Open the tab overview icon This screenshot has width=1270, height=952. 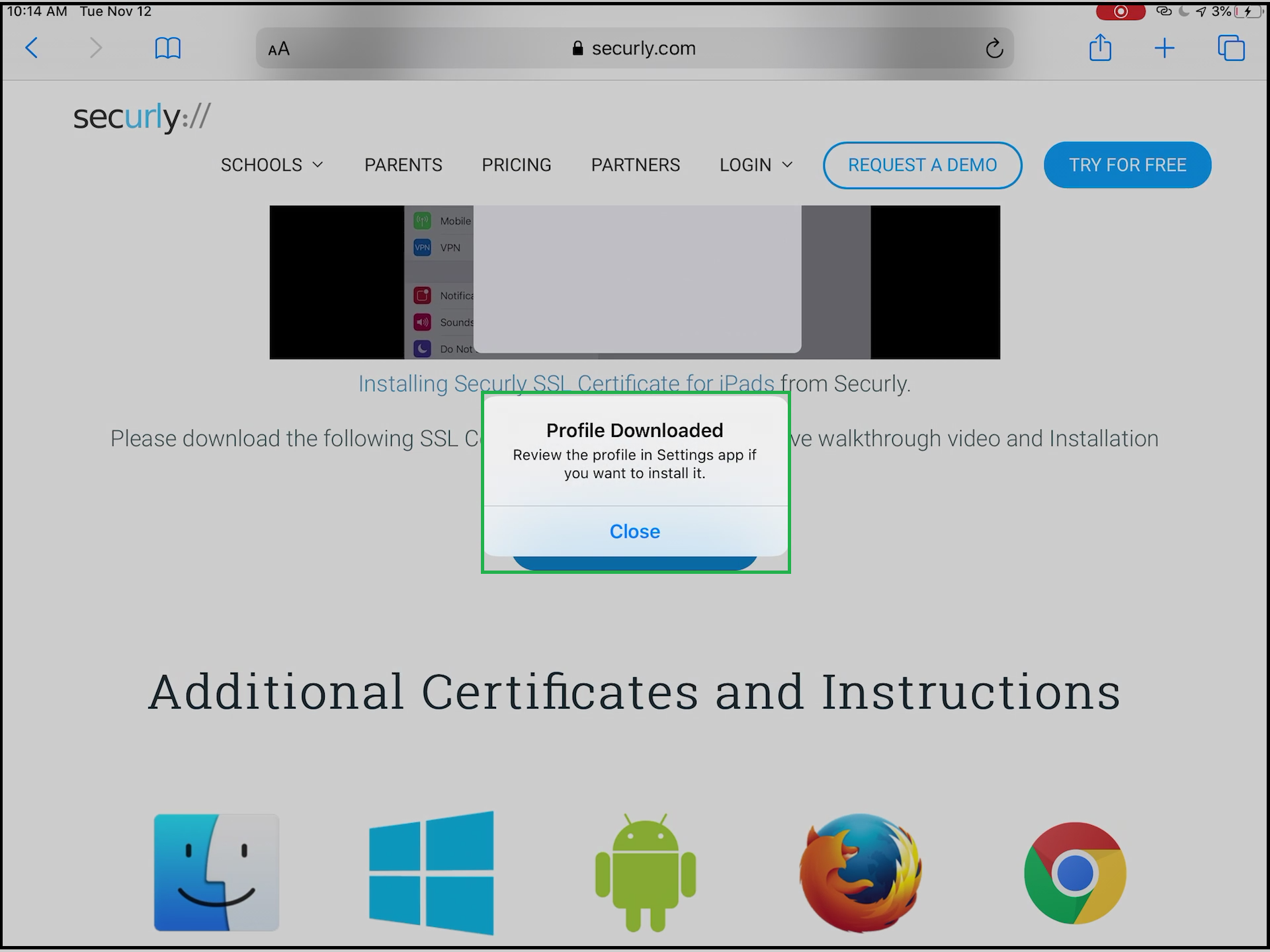coord(1231,48)
